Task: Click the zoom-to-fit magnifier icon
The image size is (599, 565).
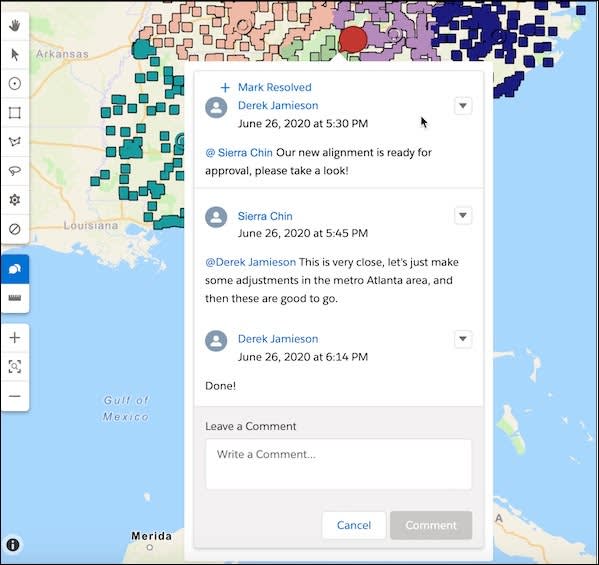Action: tap(15, 367)
